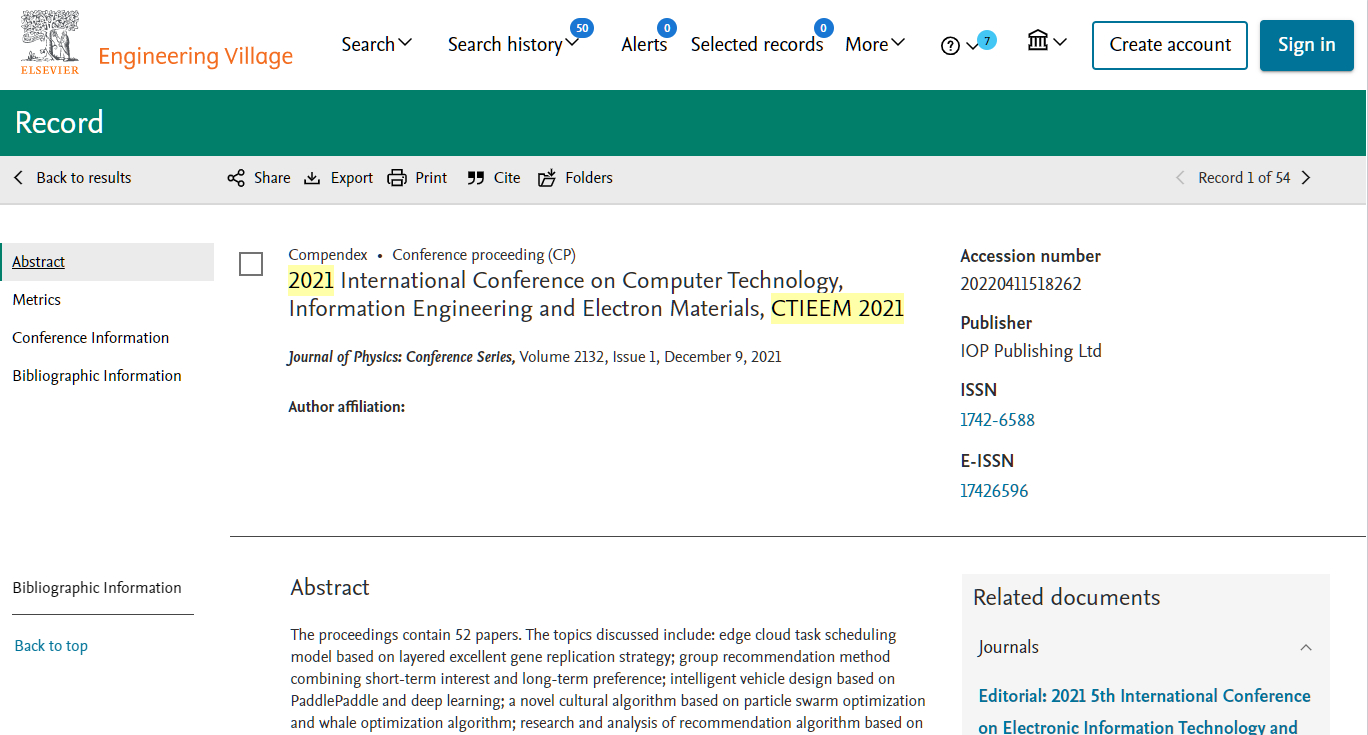Go to previous record arrow
Viewport: 1368px width, 735px height.
tap(1180, 178)
